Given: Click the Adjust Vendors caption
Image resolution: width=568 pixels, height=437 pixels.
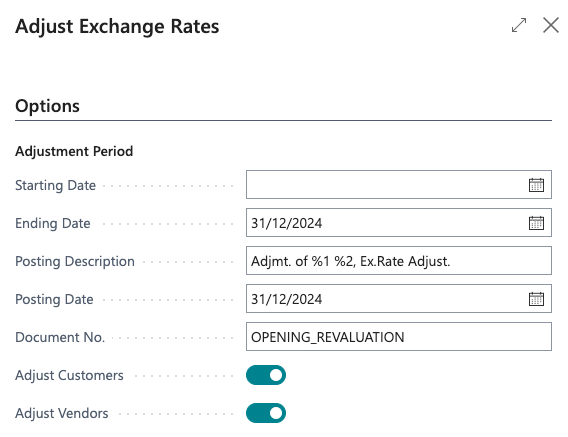Looking at the screenshot, I should click(x=62, y=413).
